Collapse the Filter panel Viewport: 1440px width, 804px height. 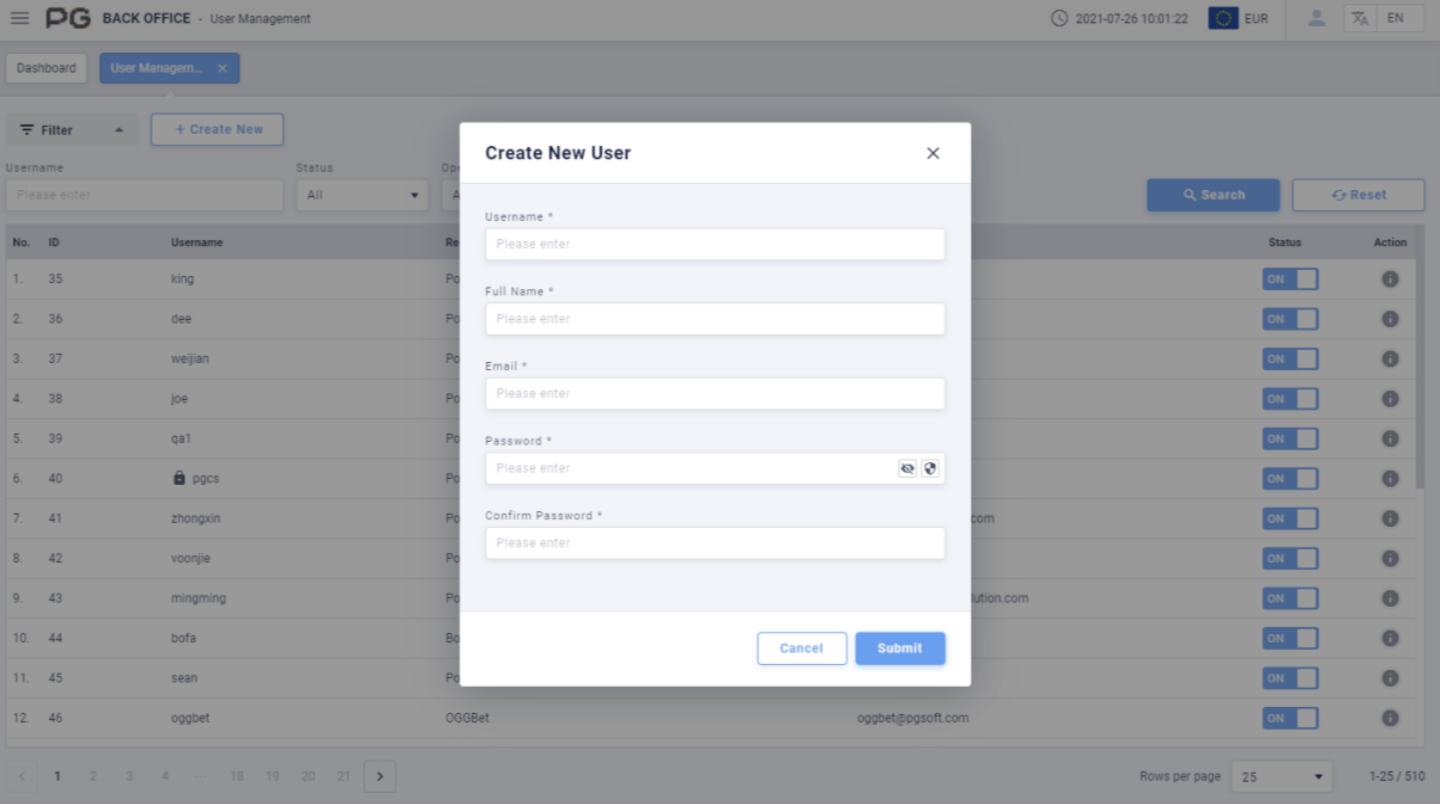71,129
